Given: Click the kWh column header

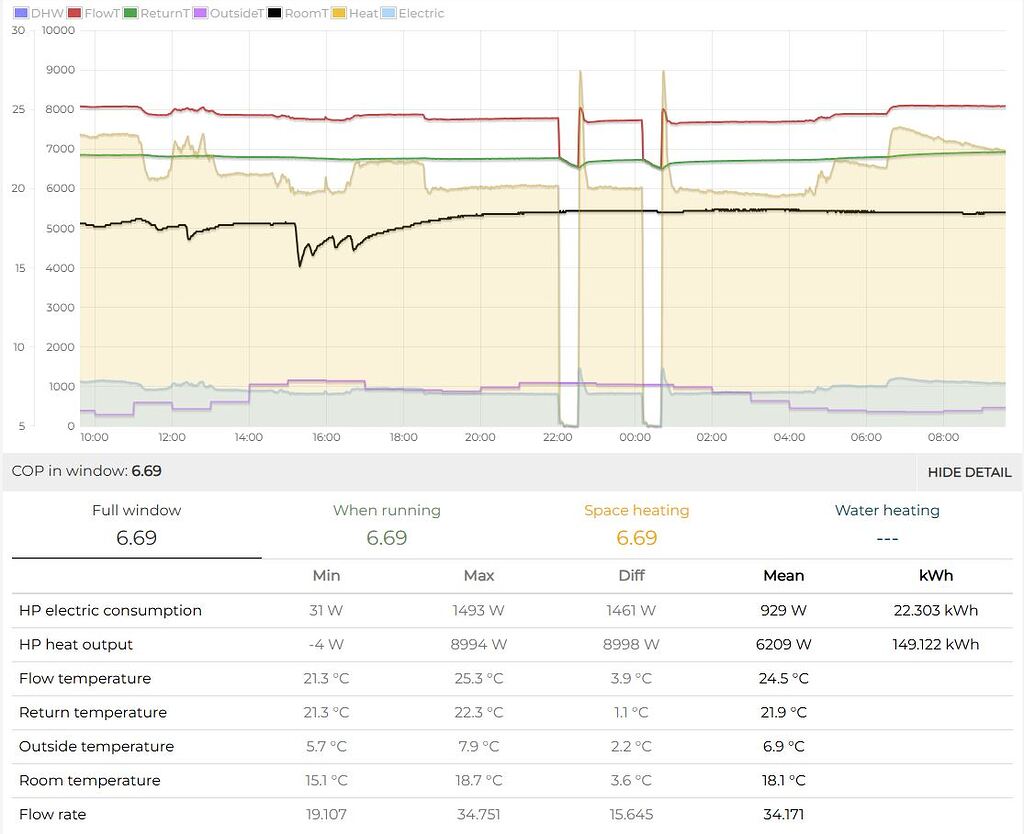Looking at the screenshot, I should coord(936,575).
